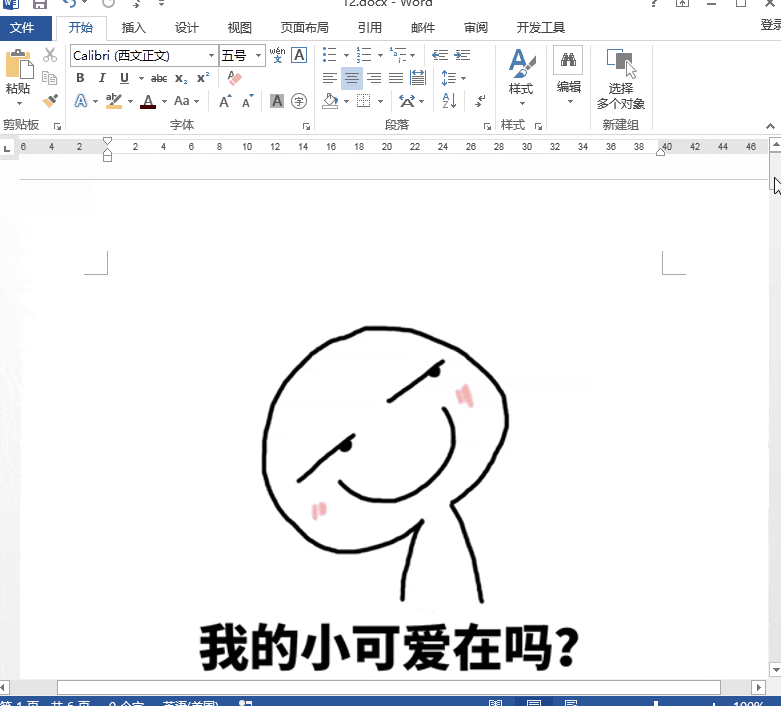The image size is (781, 706).
Task: Open the font size 五号 dropdown
Action: [x=259, y=55]
